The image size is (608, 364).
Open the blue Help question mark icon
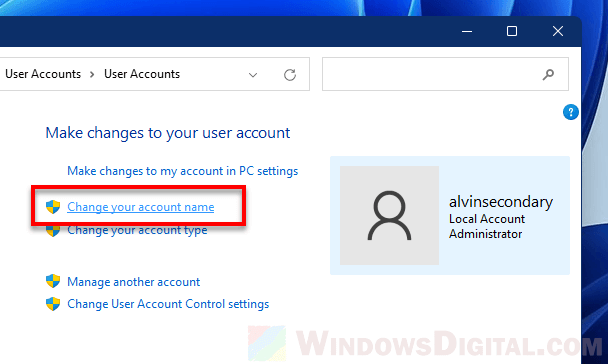click(x=571, y=112)
